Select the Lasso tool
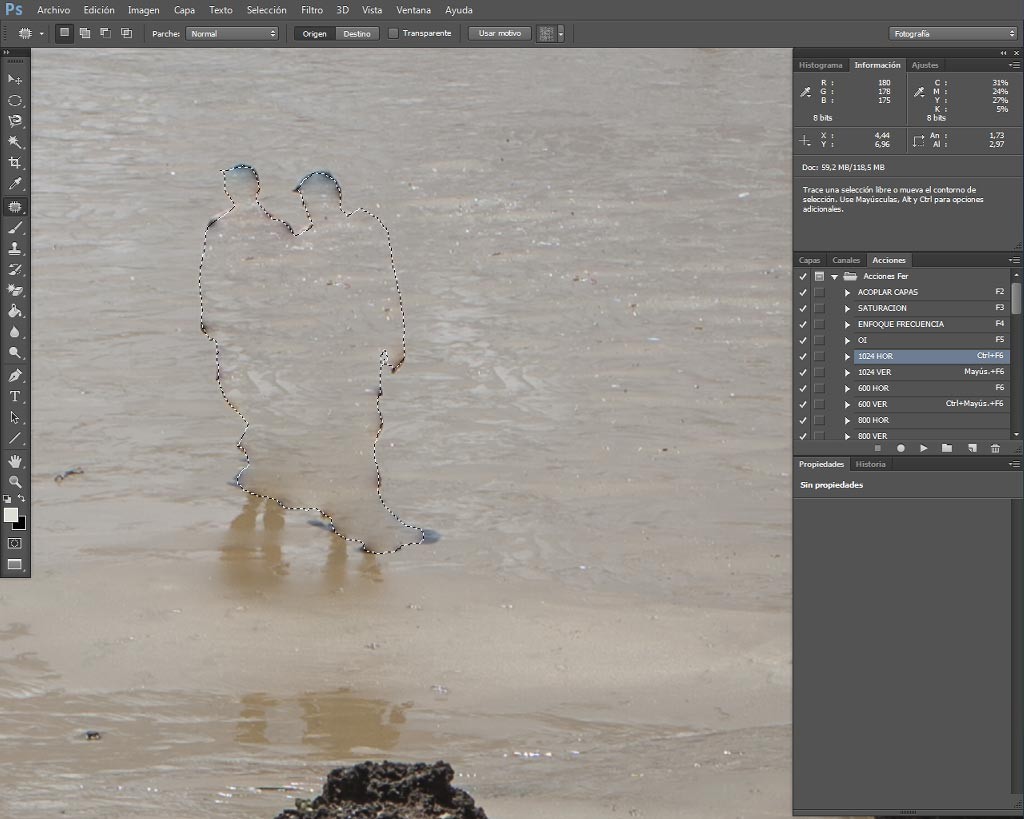This screenshot has height=819, width=1024. coord(14,121)
